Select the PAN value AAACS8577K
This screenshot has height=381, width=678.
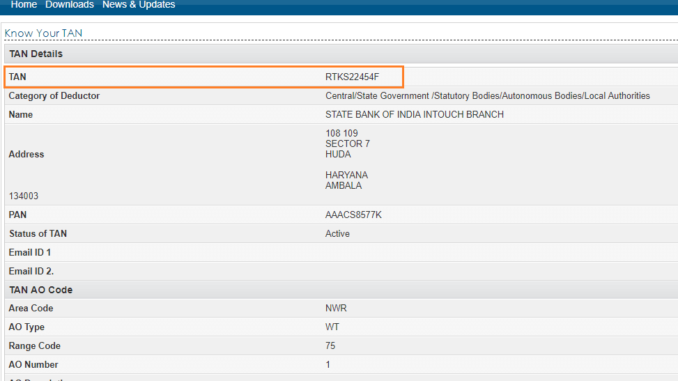click(353, 215)
